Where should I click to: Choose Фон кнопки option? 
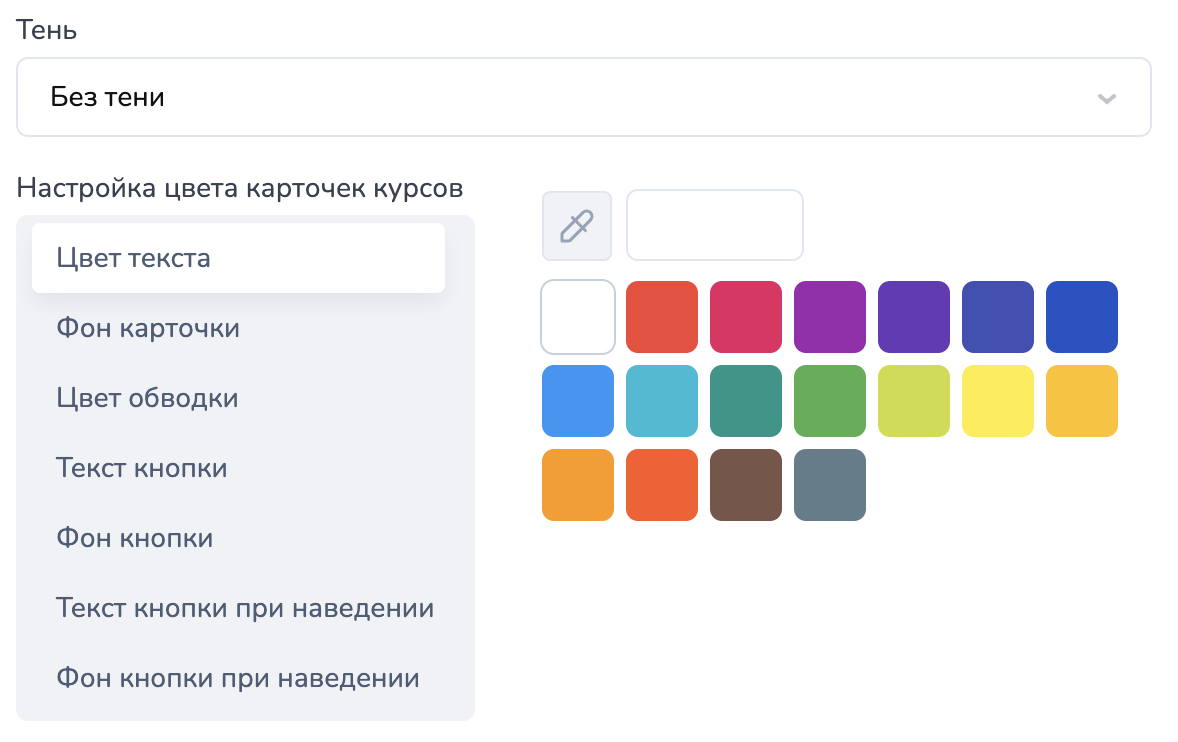[x=238, y=538]
